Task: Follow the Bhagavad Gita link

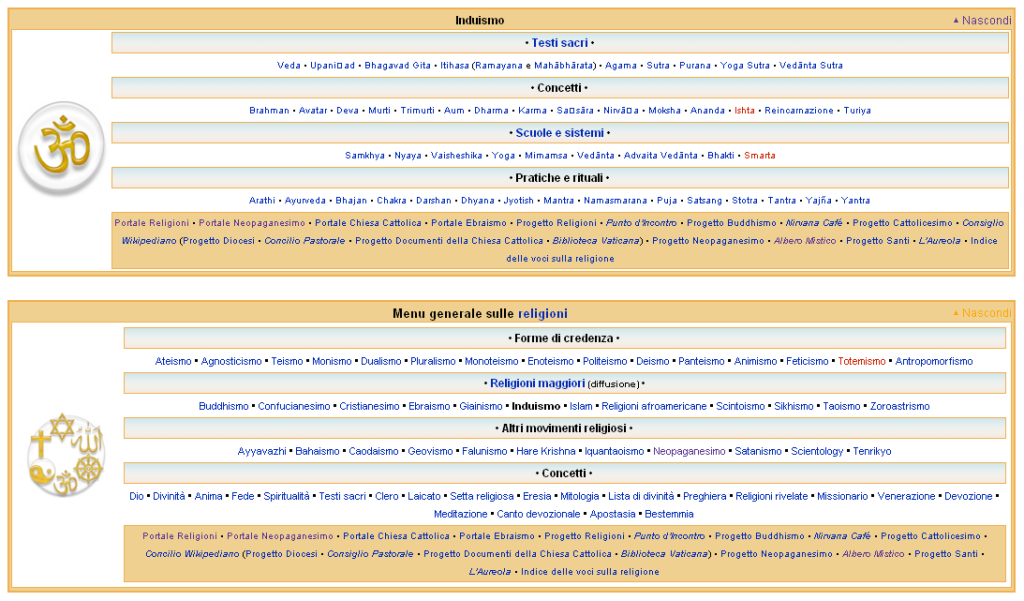Action: click(x=397, y=65)
